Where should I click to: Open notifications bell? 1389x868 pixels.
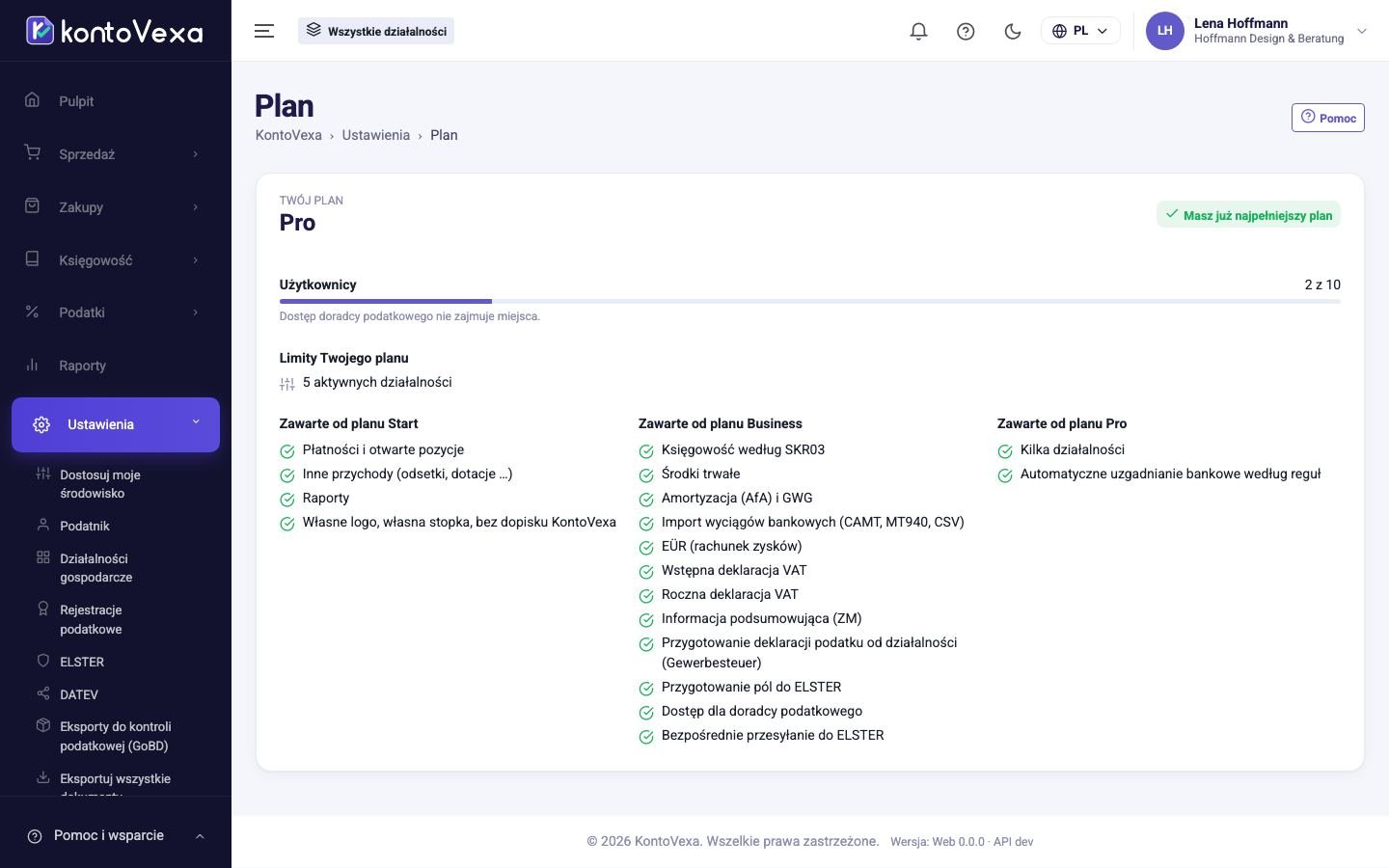(918, 31)
